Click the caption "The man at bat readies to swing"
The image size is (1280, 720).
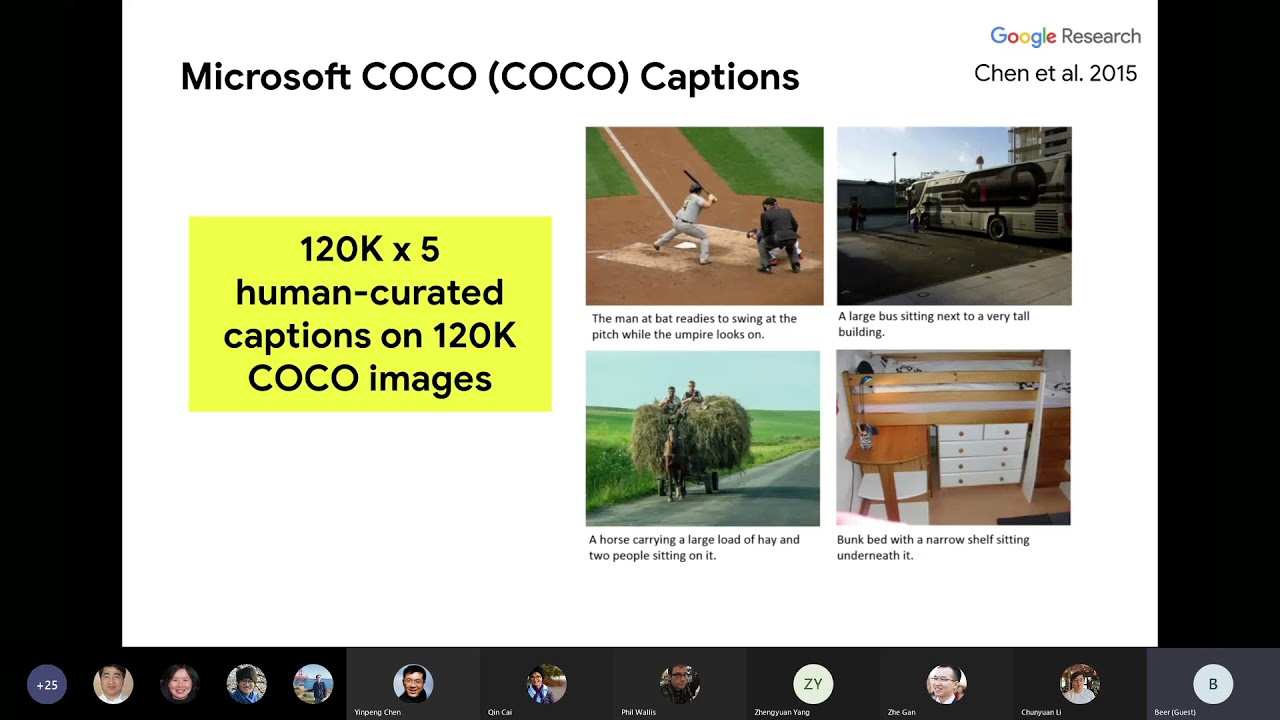[x=694, y=326]
